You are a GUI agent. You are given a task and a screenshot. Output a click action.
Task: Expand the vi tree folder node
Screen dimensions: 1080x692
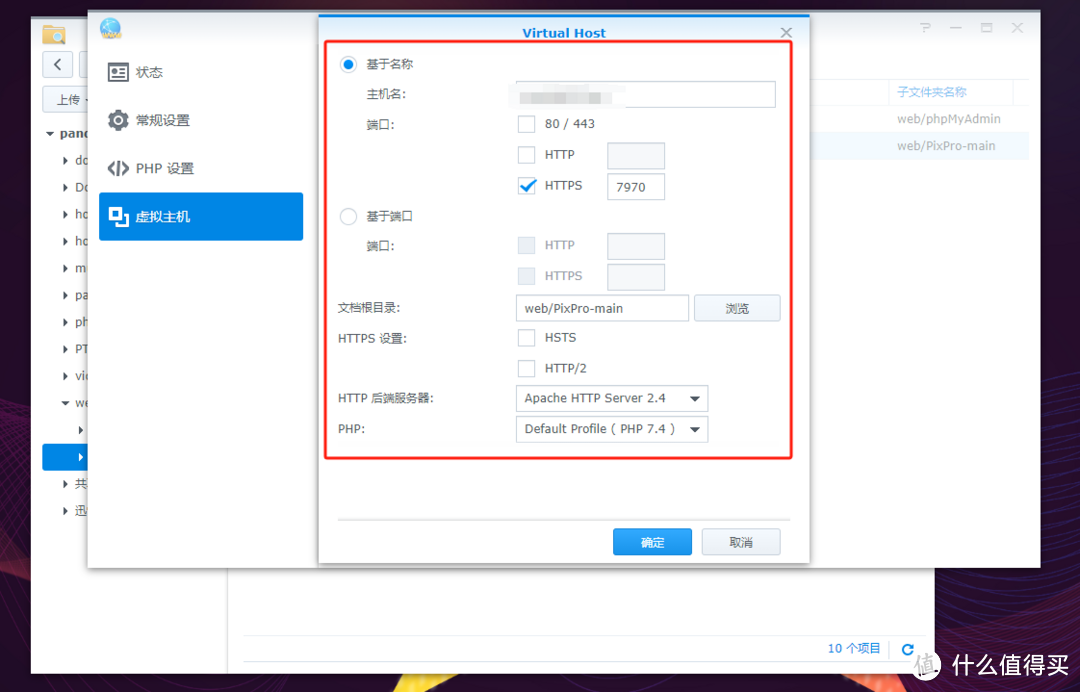(65, 376)
